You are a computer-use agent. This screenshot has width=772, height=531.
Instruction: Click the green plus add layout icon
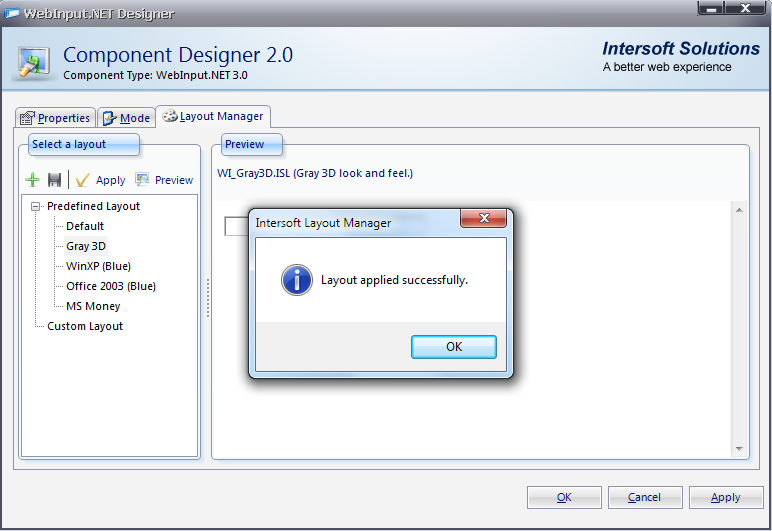coord(33,180)
